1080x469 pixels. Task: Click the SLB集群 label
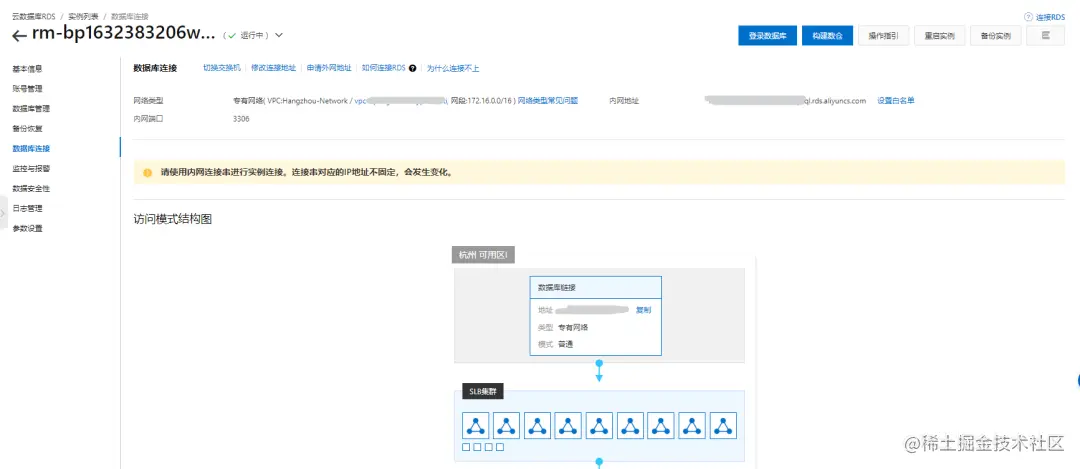pos(483,392)
